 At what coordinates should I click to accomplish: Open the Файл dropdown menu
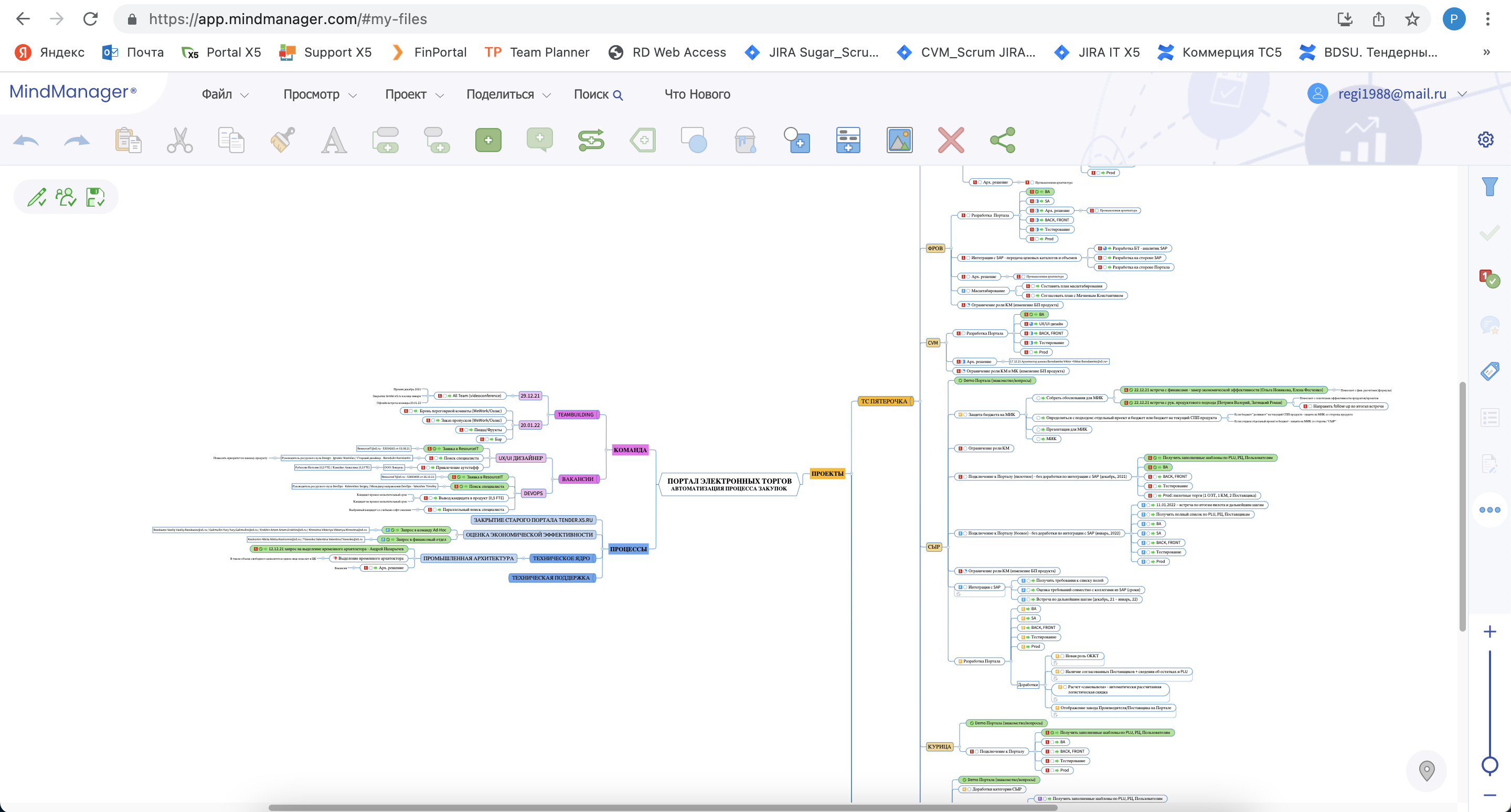225,94
